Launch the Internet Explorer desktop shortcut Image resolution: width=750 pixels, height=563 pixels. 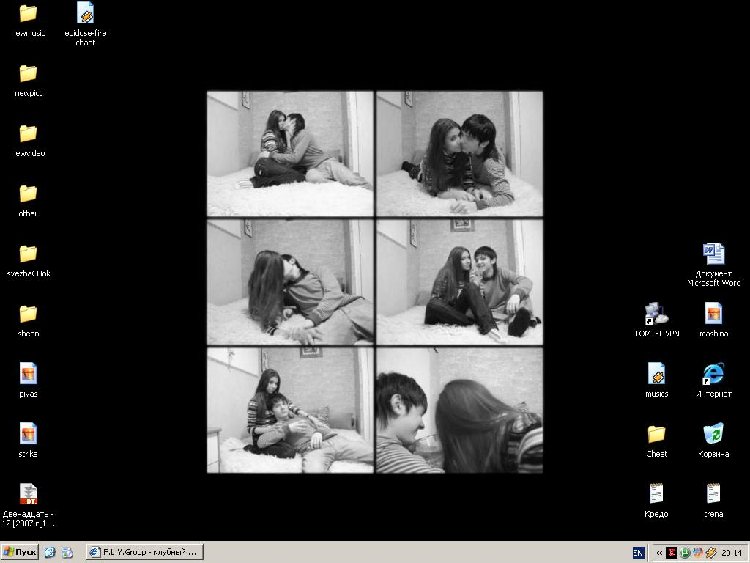coord(713,374)
